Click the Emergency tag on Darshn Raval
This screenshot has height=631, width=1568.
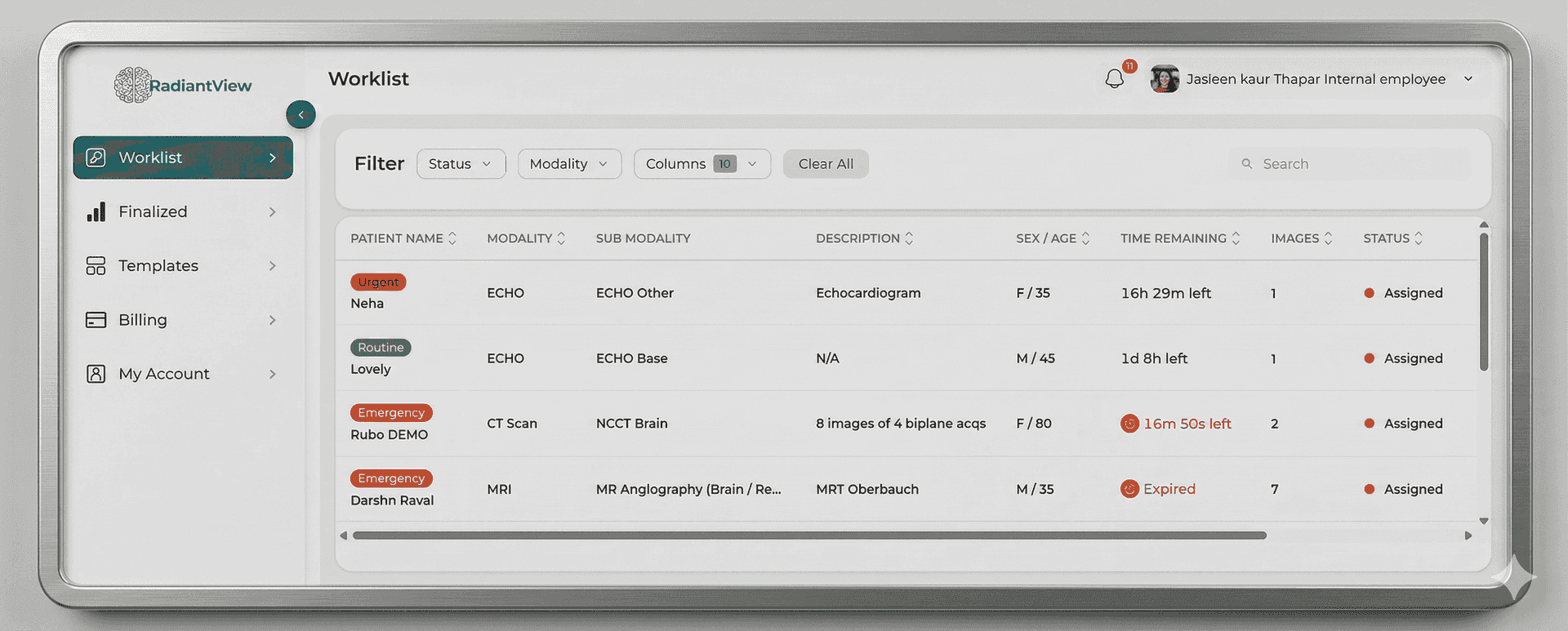point(391,478)
